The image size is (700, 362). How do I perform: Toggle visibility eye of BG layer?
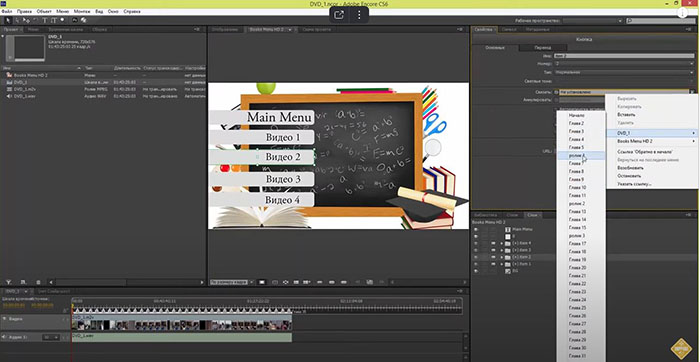pyautogui.click(x=476, y=271)
